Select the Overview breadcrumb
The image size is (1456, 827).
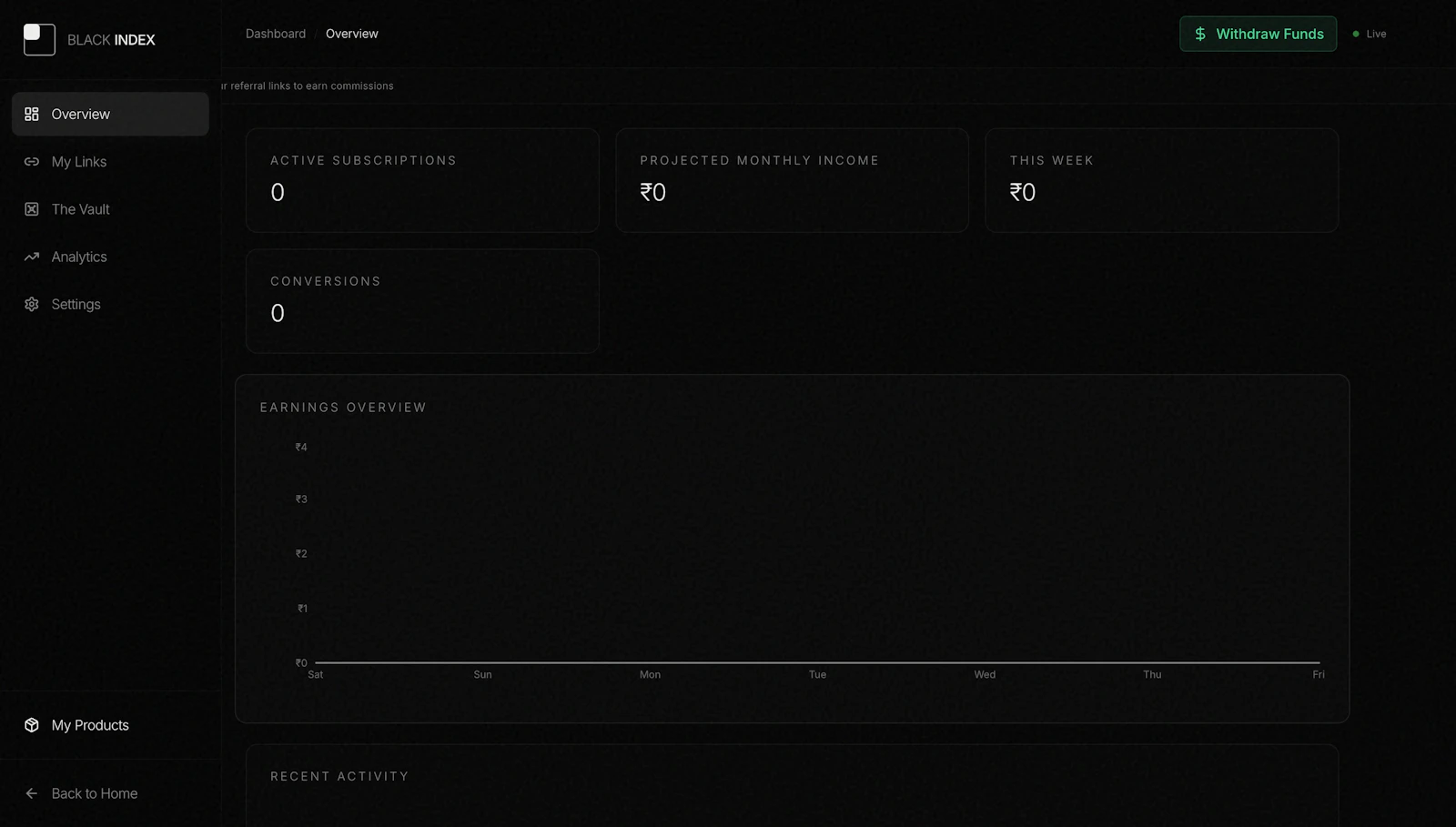(x=352, y=34)
